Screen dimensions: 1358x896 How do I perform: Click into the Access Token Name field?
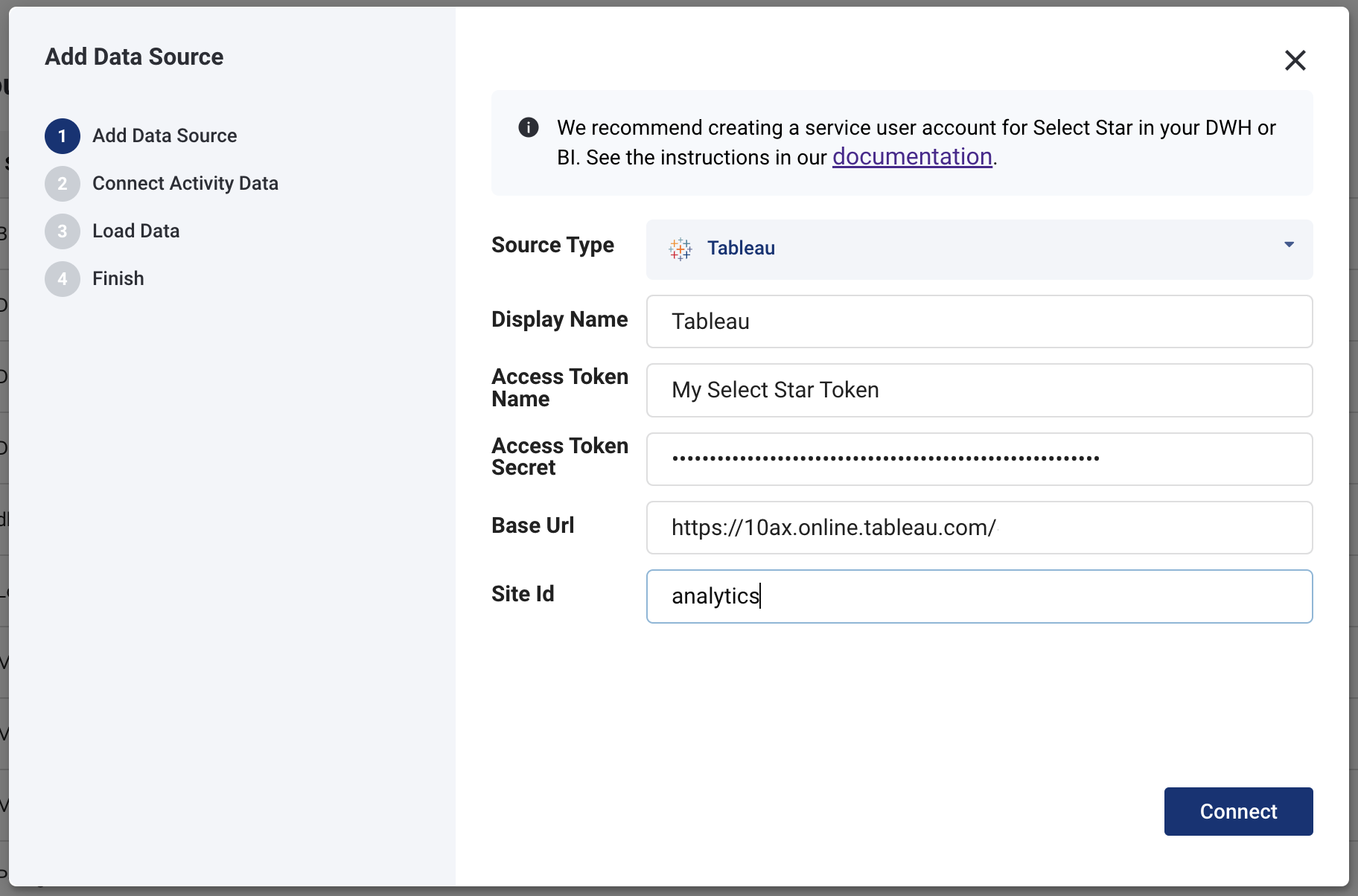click(x=978, y=390)
